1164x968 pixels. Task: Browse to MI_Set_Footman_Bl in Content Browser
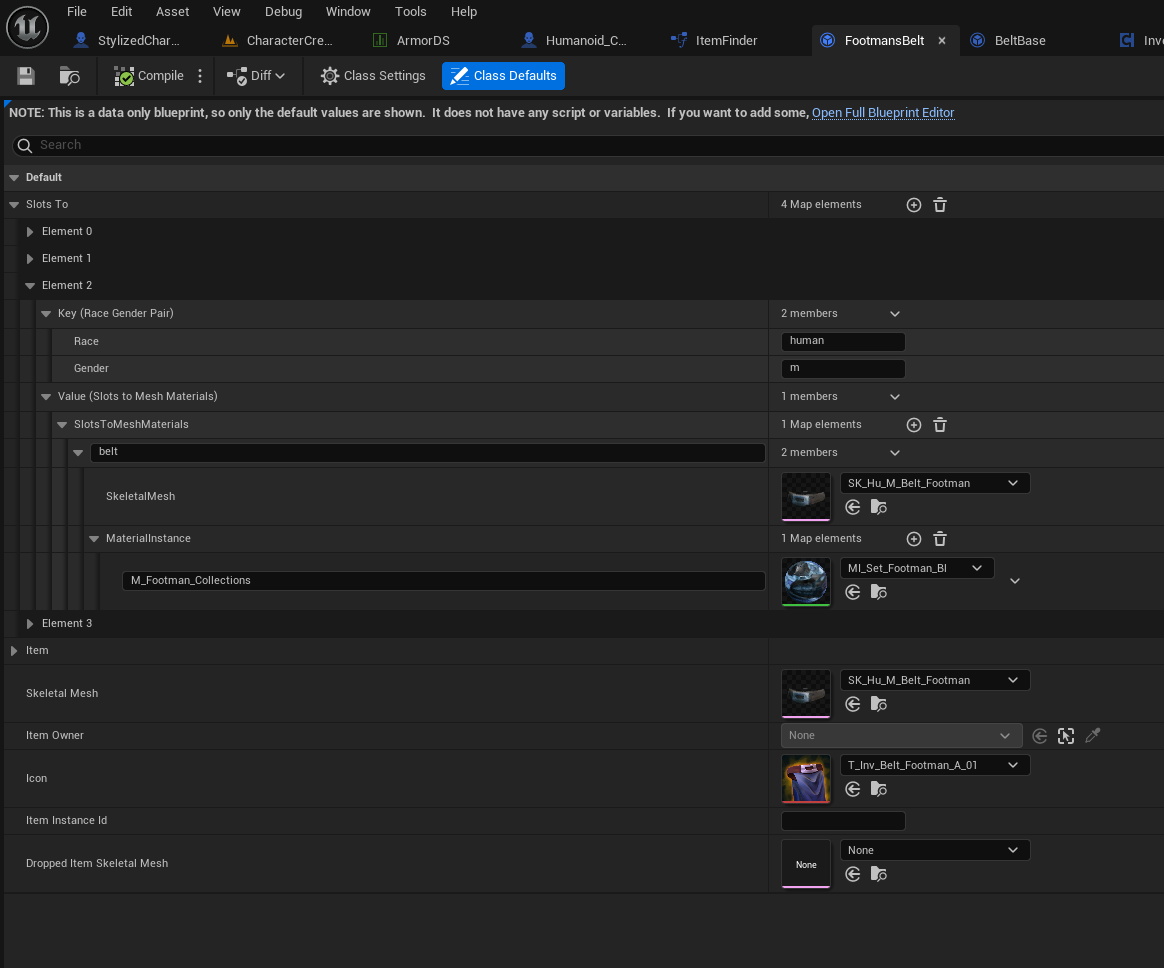pos(879,592)
